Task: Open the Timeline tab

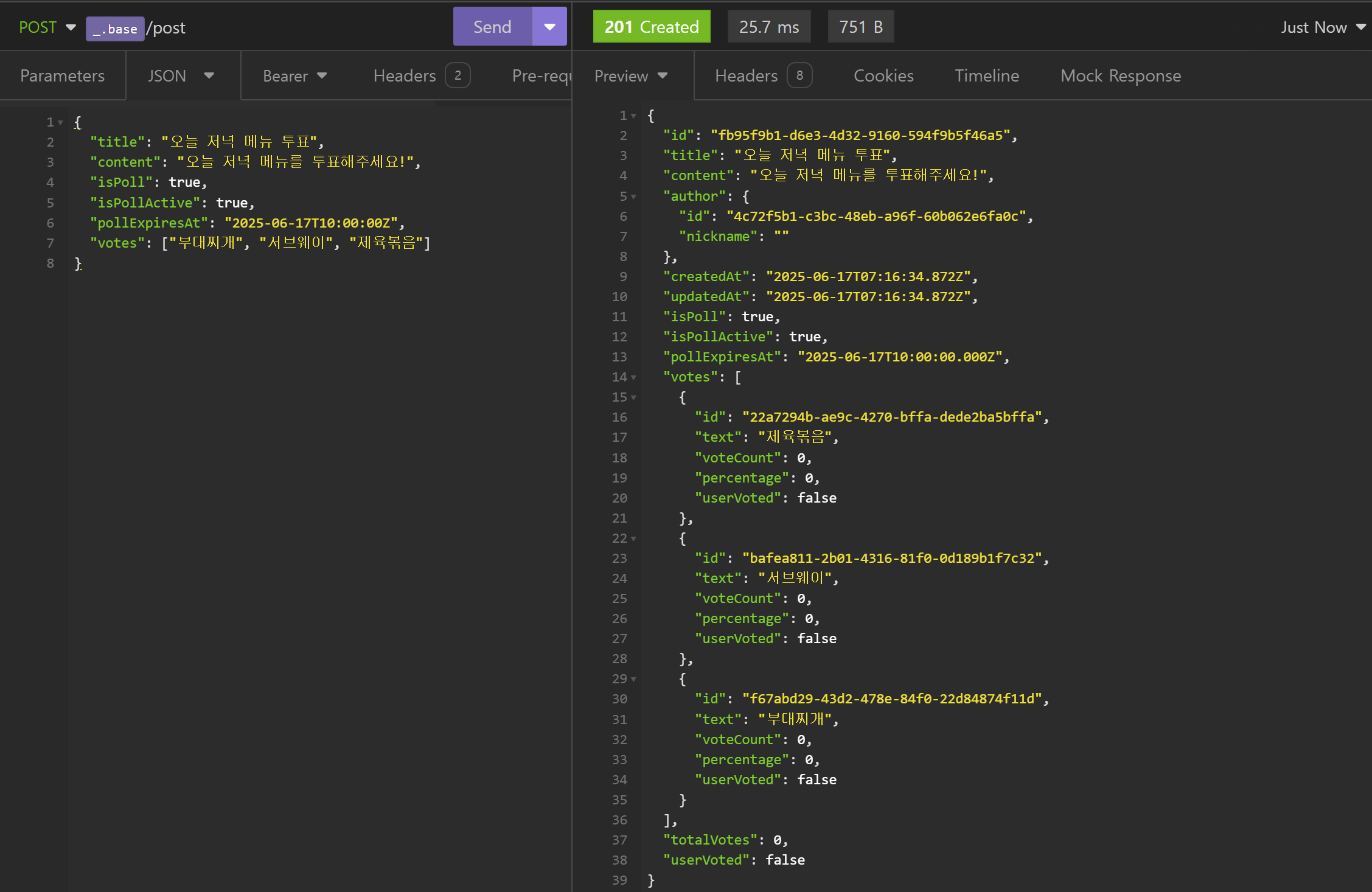Action: [986, 75]
